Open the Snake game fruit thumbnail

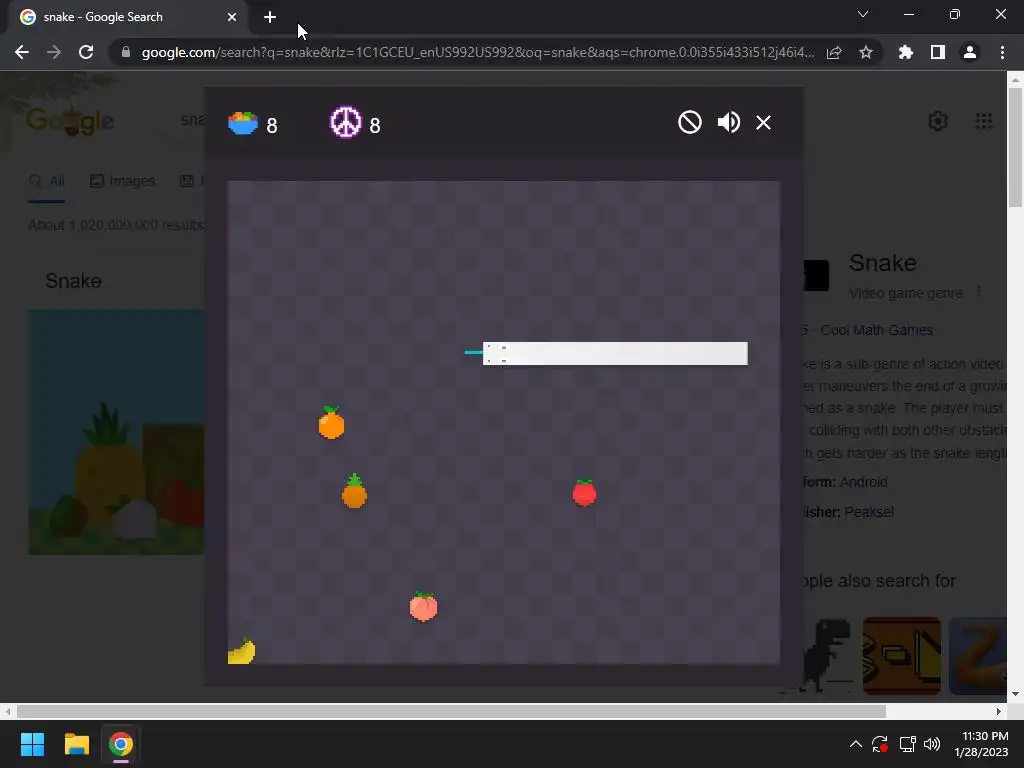tap(116, 432)
